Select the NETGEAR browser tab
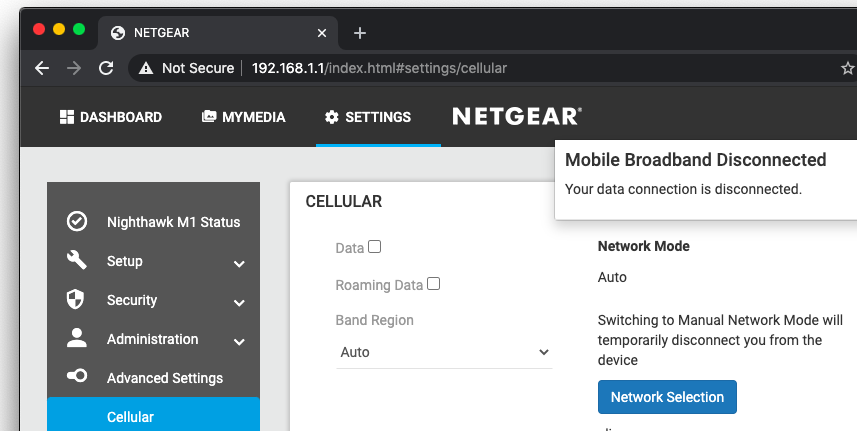Viewport: 857px width, 431px height. 218,33
